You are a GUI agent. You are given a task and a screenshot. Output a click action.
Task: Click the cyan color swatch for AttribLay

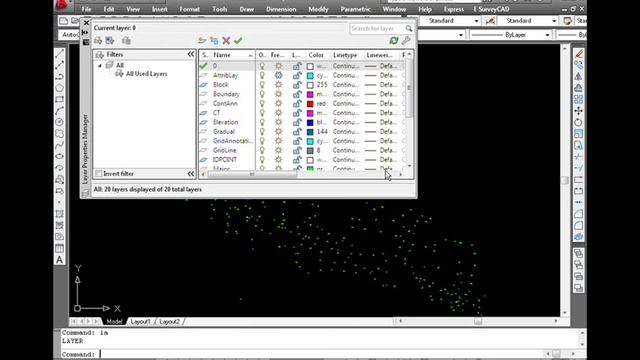(310, 76)
